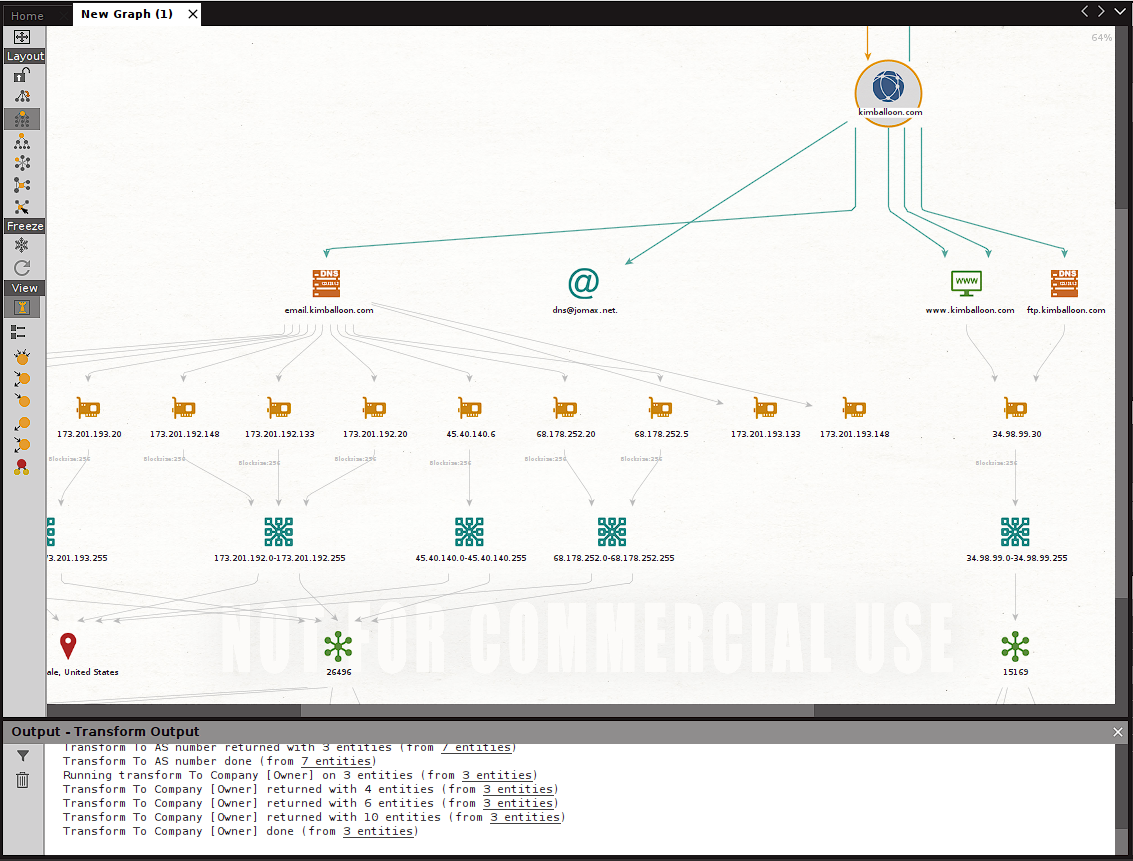Toggle the Freeze snowflake button
The height and width of the screenshot is (861, 1133).
pos(22,246)
